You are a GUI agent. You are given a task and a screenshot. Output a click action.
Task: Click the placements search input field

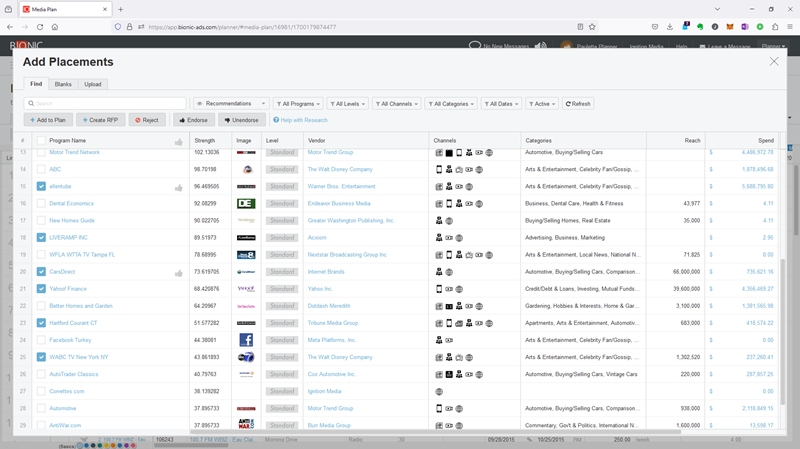(x=105, y=104)
